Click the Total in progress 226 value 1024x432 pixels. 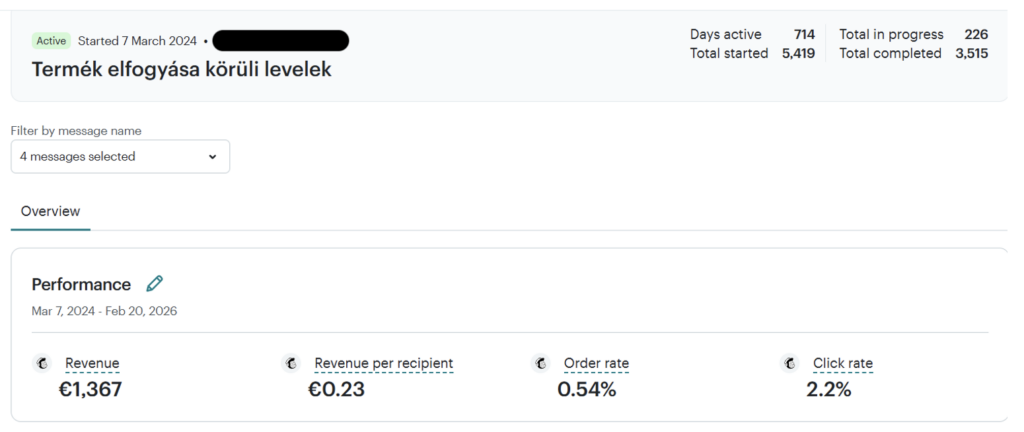[975, 34]
